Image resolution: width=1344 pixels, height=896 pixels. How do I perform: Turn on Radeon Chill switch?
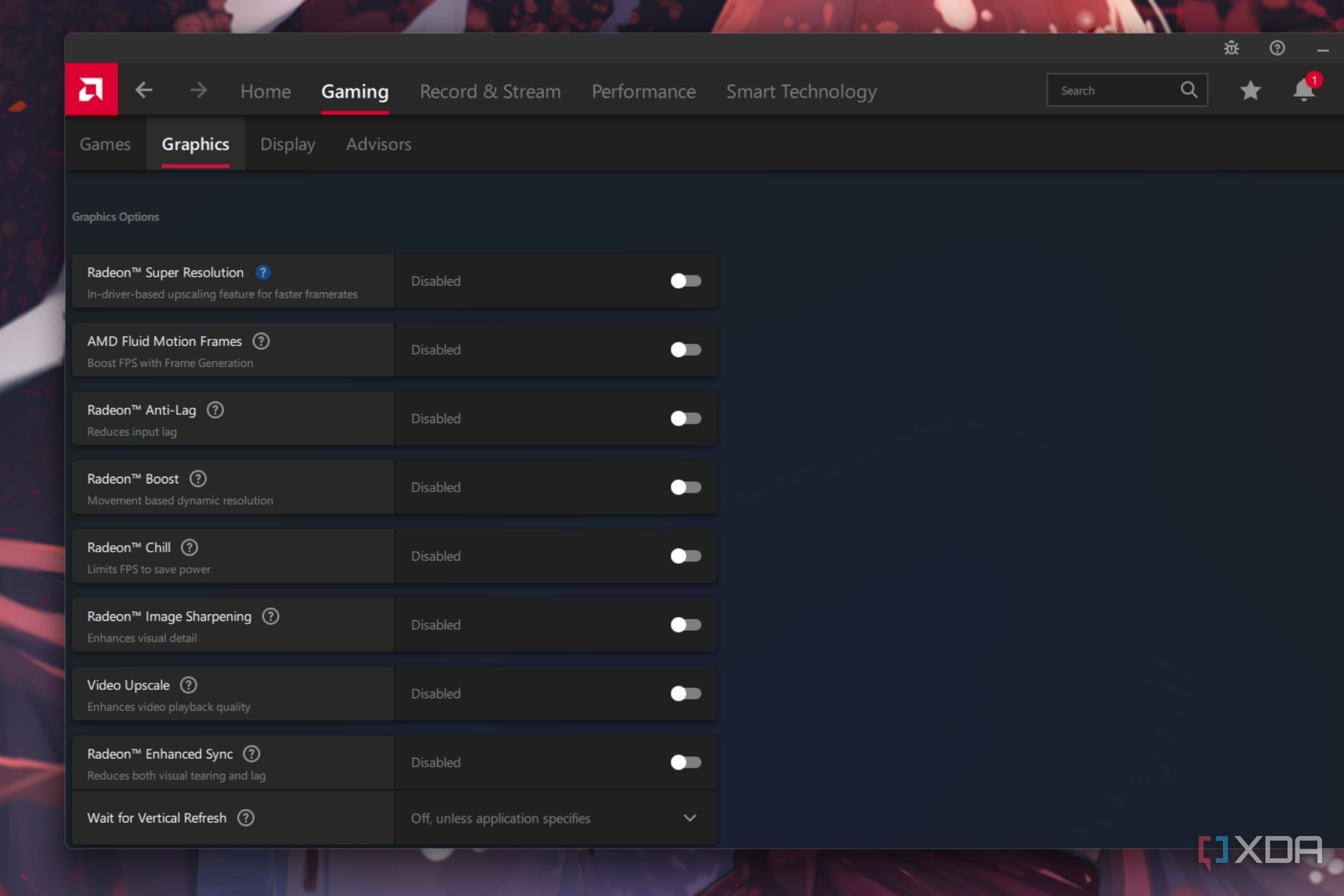(685, 556)
